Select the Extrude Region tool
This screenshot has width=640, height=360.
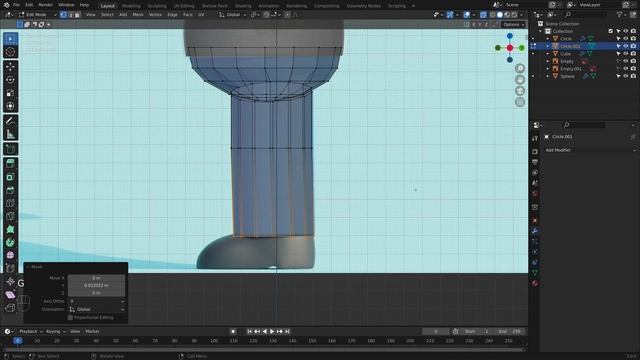pos(10,164)
